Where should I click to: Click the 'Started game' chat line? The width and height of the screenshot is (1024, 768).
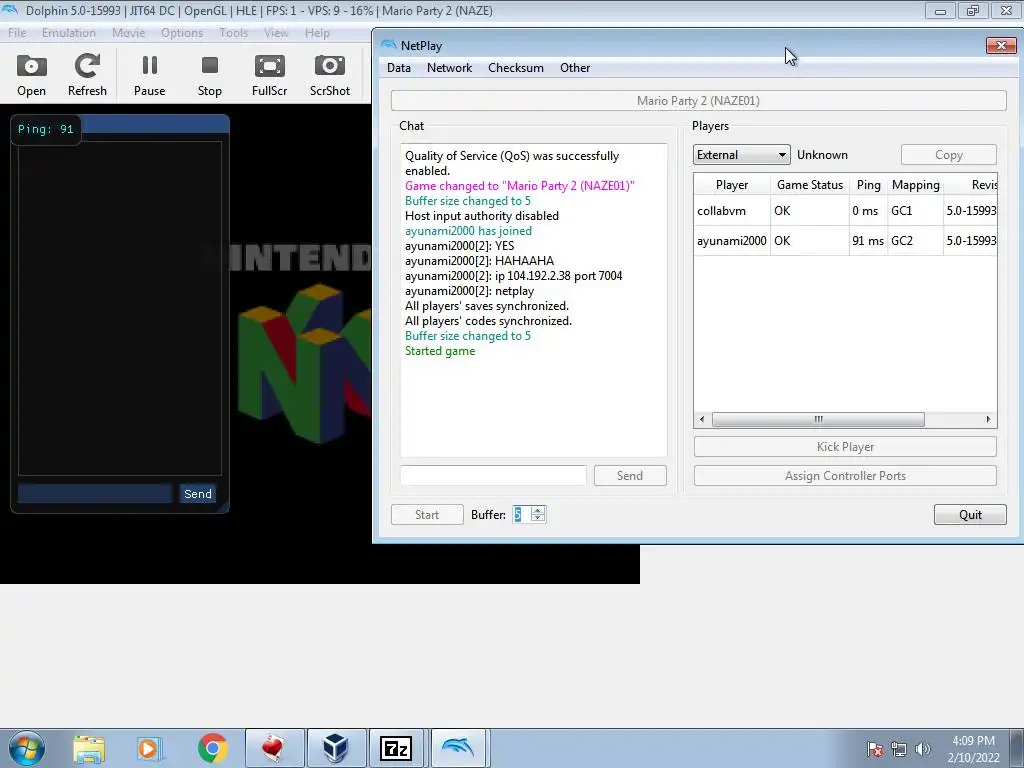coord(440,351)
